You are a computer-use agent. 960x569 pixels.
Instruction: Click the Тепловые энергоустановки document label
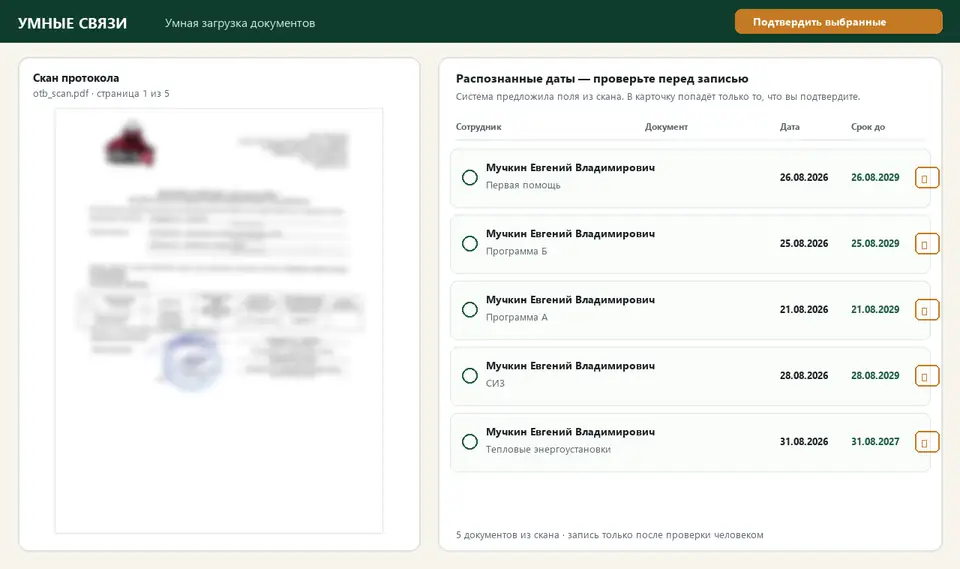pyautogui.click(x=548, y=450)
